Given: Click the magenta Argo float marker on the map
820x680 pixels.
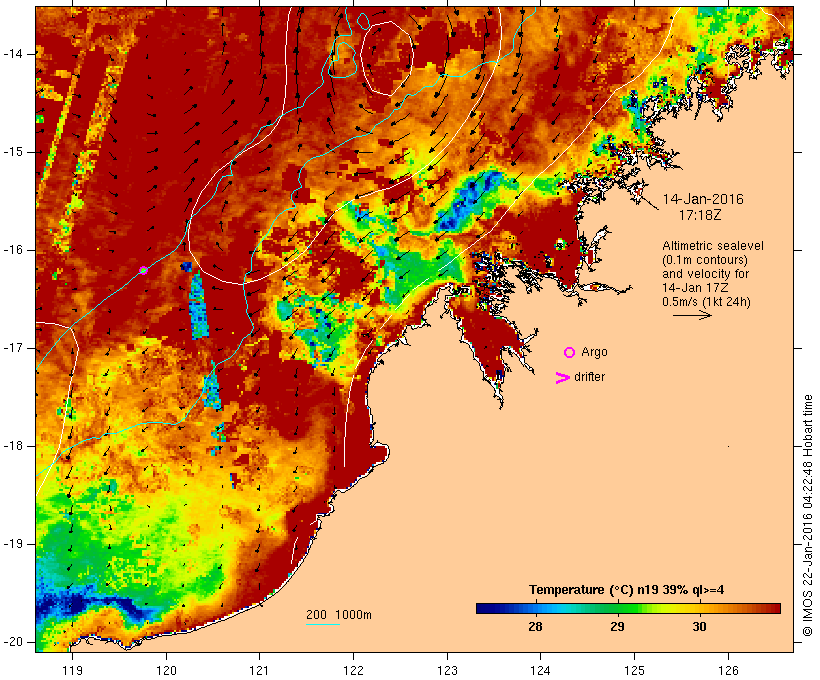Looking at the screenshot, I should (143, 270).
